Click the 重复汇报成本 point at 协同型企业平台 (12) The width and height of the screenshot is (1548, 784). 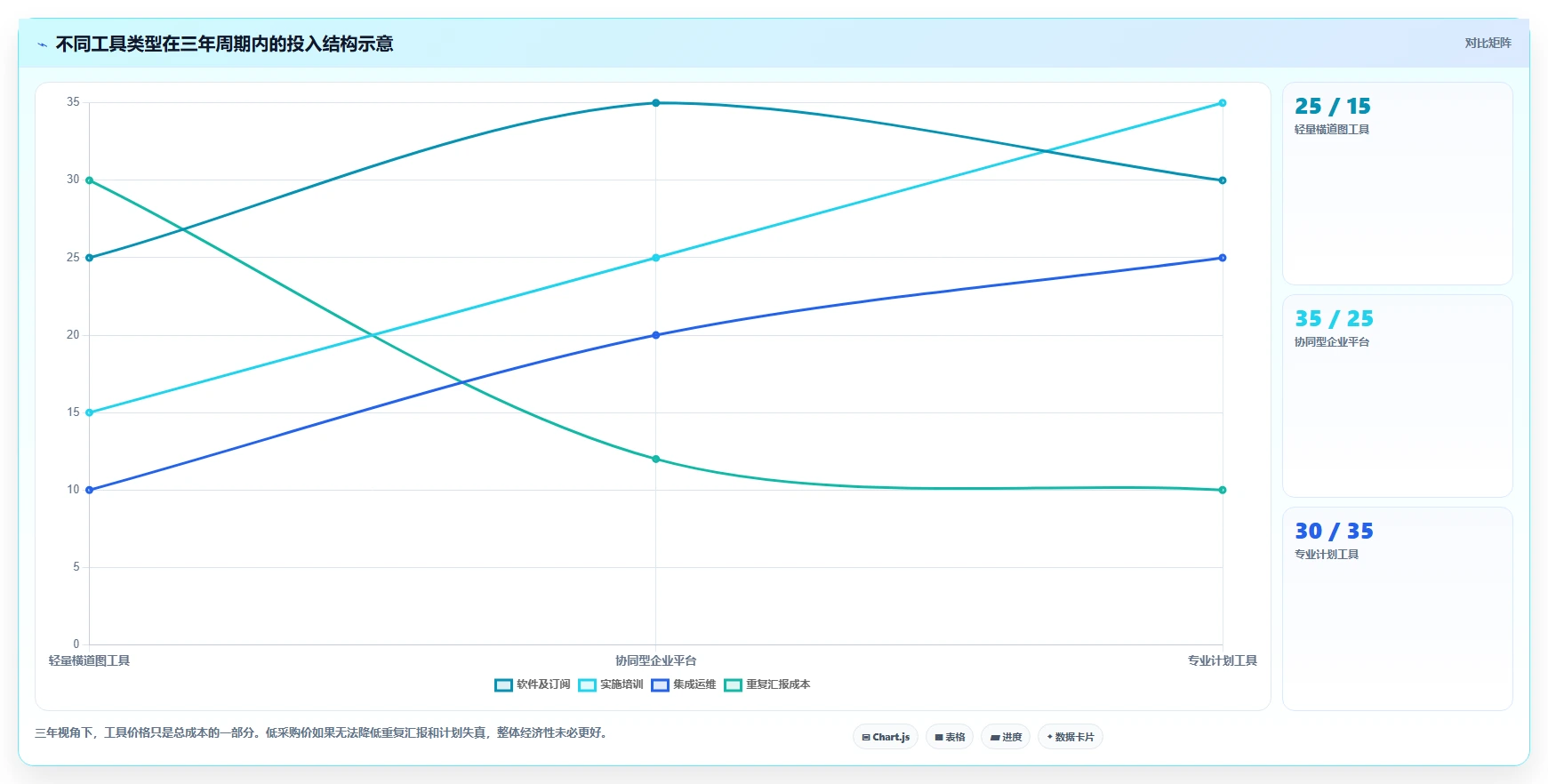(x=656, y=460)
